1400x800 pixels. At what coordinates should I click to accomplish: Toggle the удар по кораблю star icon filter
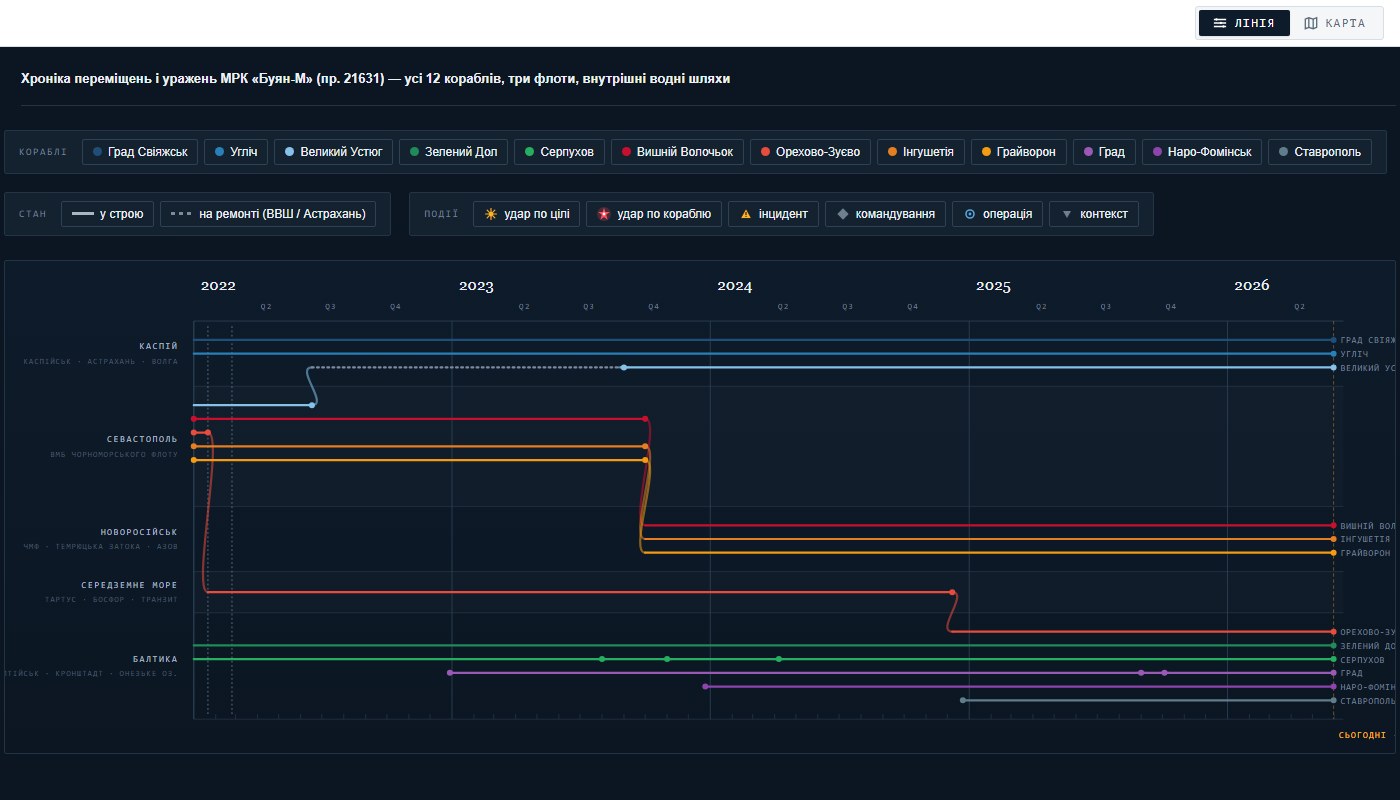click(654, 214)
